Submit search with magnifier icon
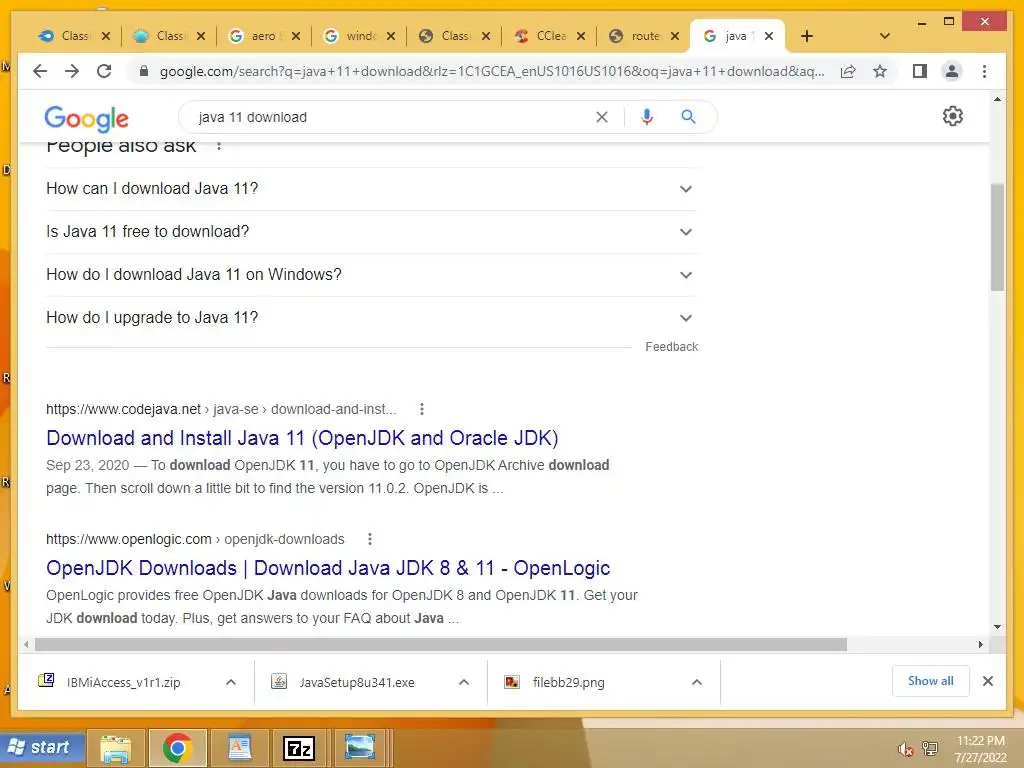The width and height of the screenshot is (1024, 768). tap(688, 117)
